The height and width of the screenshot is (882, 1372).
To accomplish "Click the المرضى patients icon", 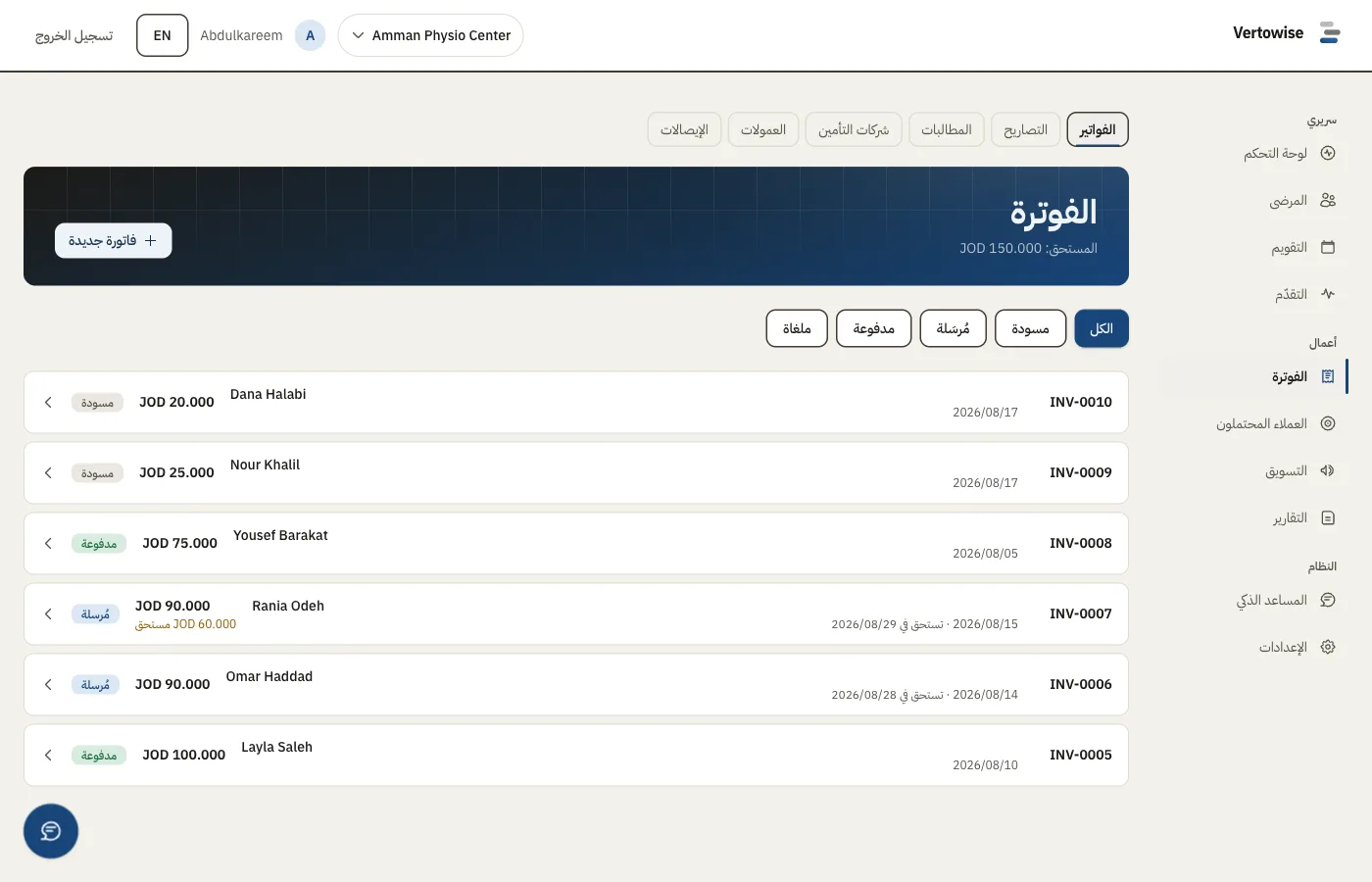I will [1328, 200].
